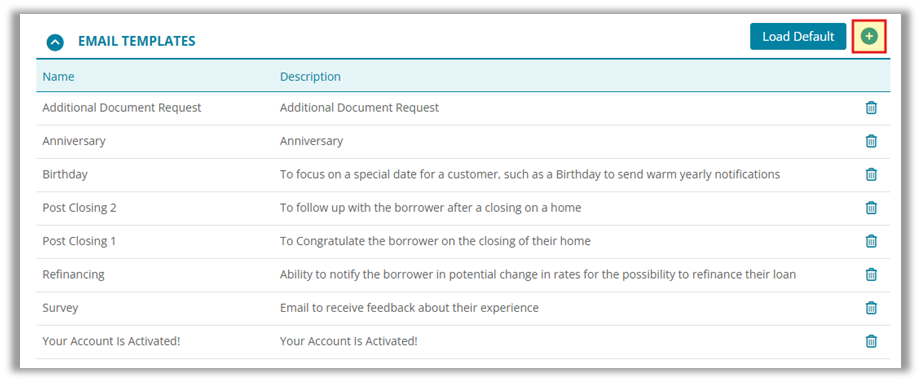Viewport: 921px width, 382px height.
Task: Delete the Anniversary template via trash icon
Action: coord(871,141)
